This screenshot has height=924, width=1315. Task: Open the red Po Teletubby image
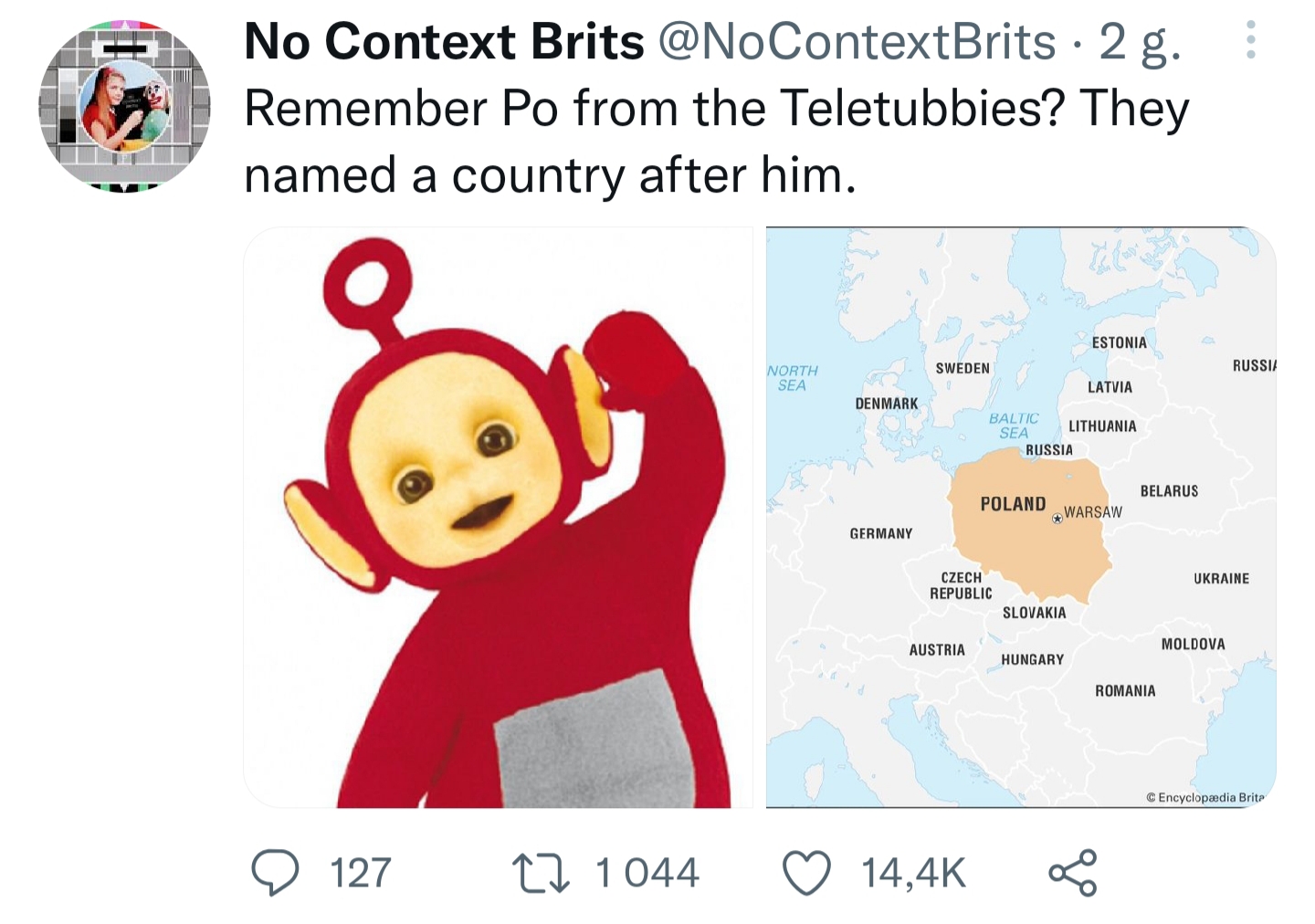[x=499, y=517]
